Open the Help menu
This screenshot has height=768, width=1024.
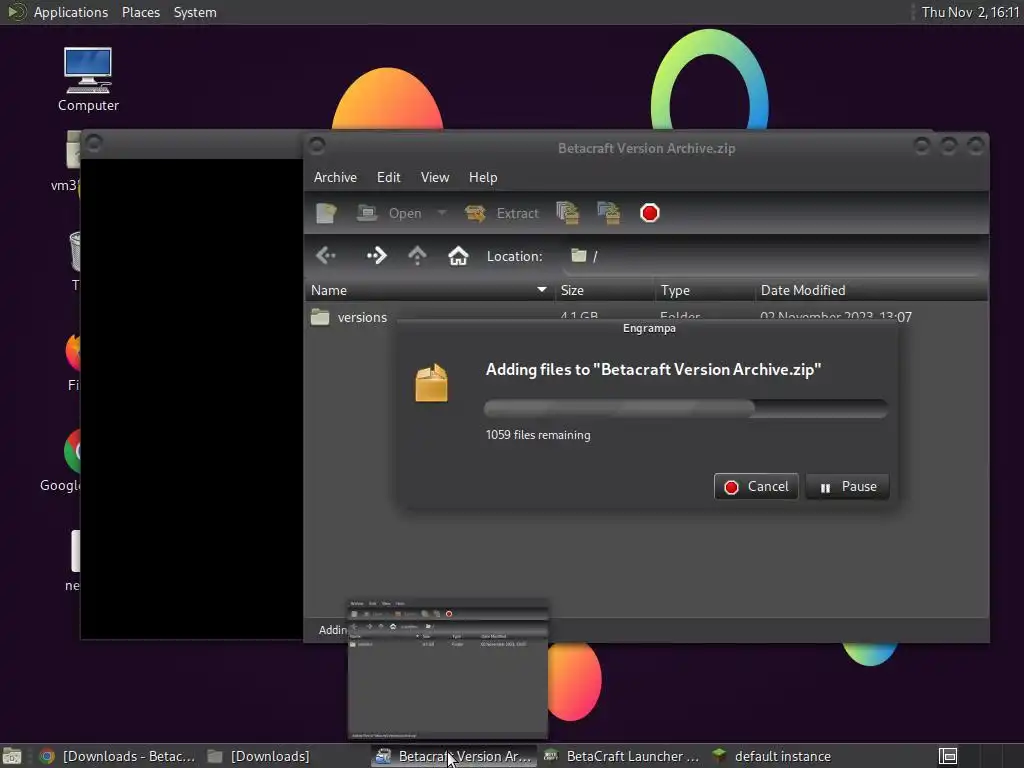pos(483,177)
